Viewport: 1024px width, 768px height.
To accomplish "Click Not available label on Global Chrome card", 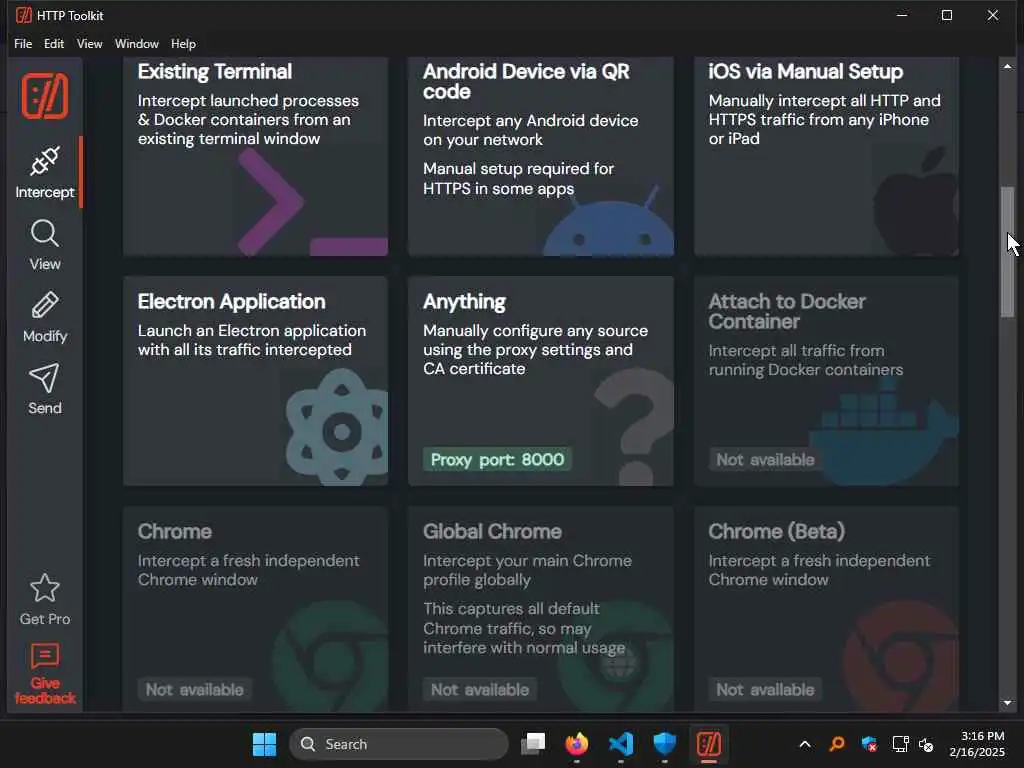I will [x=479, y=690].
